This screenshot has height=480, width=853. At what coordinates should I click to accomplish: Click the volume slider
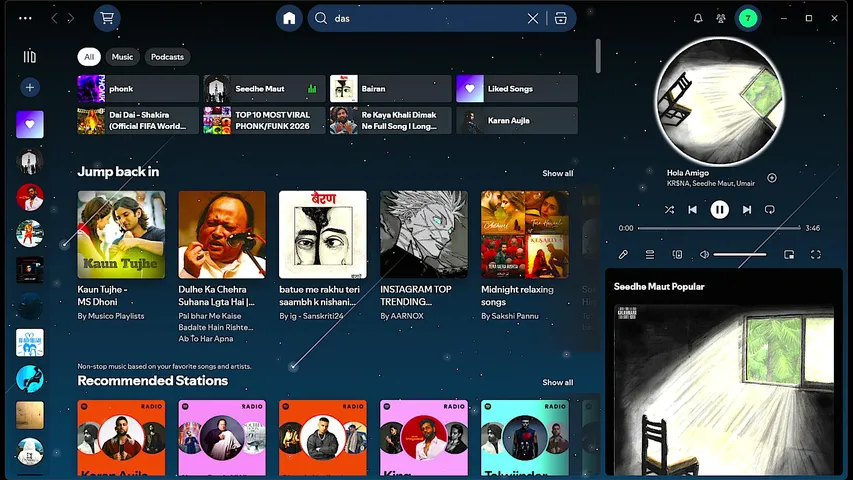coord(740,254)
